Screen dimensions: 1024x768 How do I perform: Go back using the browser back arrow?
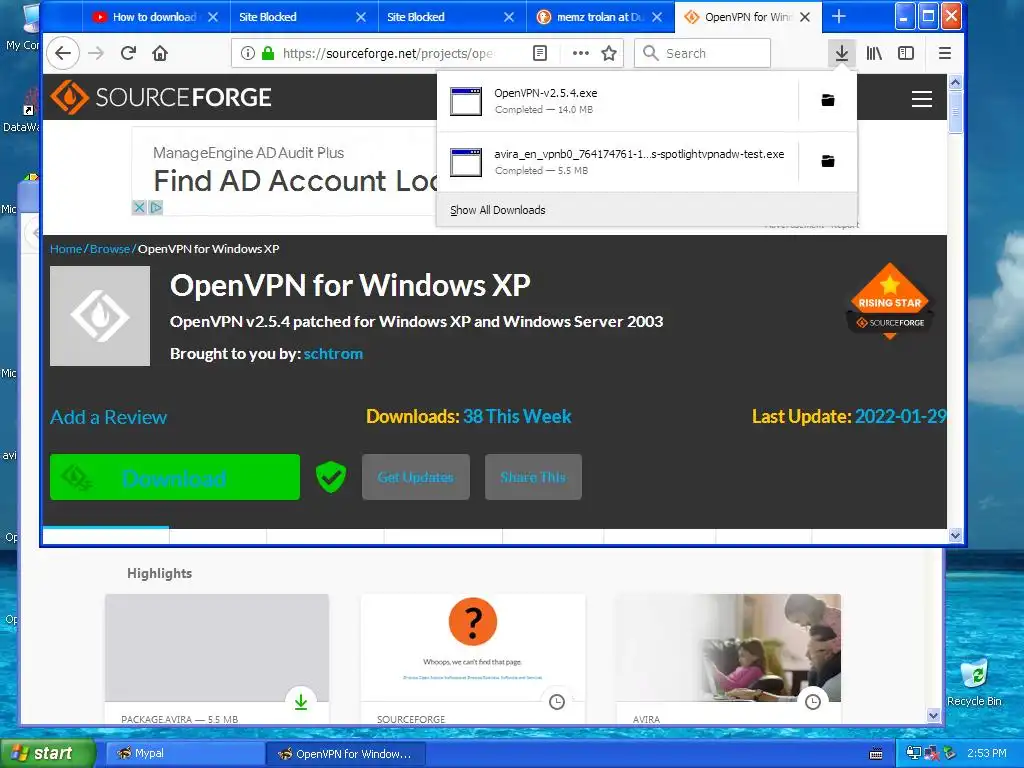coord(63,54)
